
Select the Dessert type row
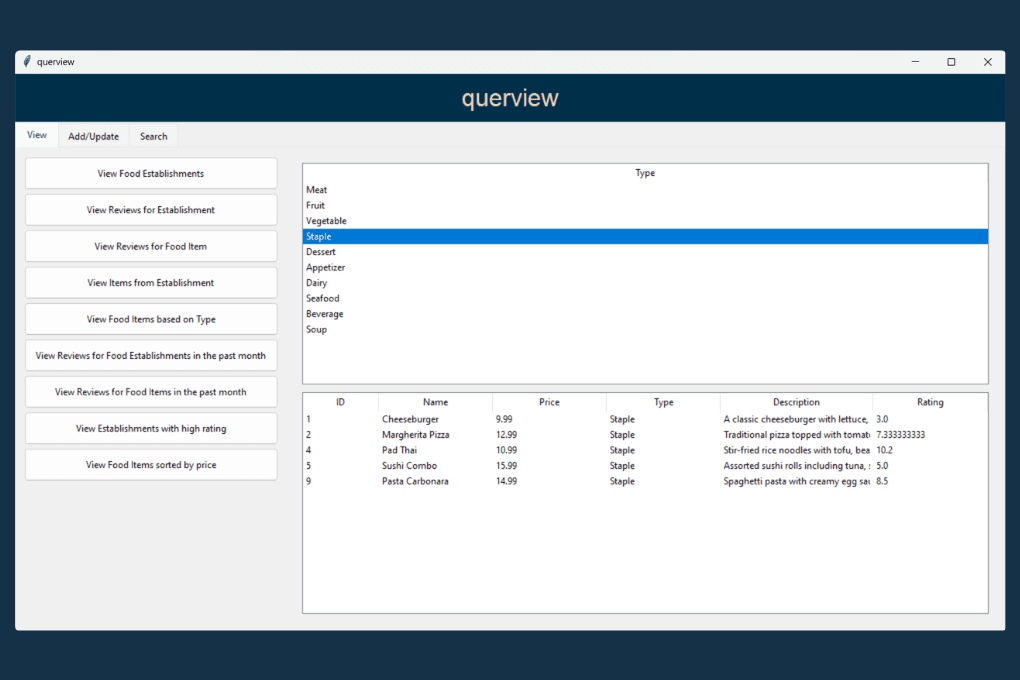pyautogui.click(x=645, y=252)
